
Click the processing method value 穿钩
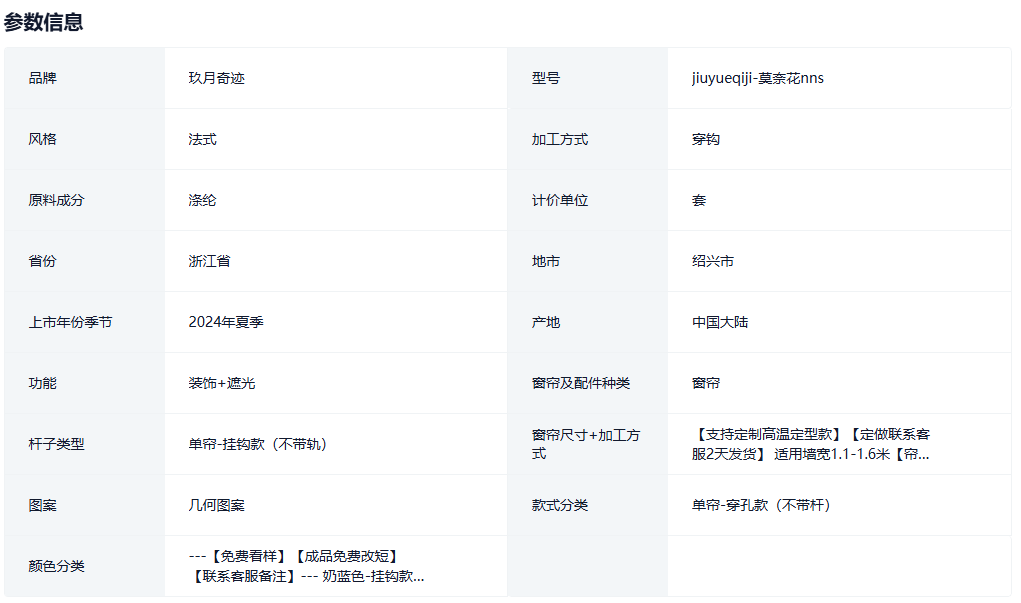tap(705, 139)
